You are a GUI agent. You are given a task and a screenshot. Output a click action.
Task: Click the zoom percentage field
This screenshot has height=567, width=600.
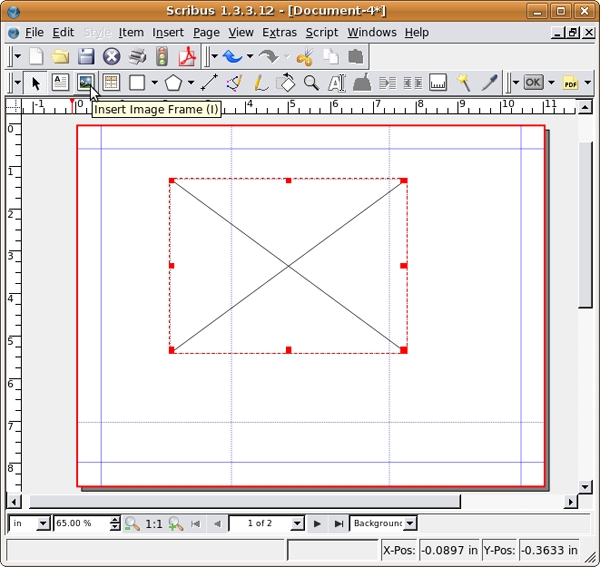(x=81, y=523)
